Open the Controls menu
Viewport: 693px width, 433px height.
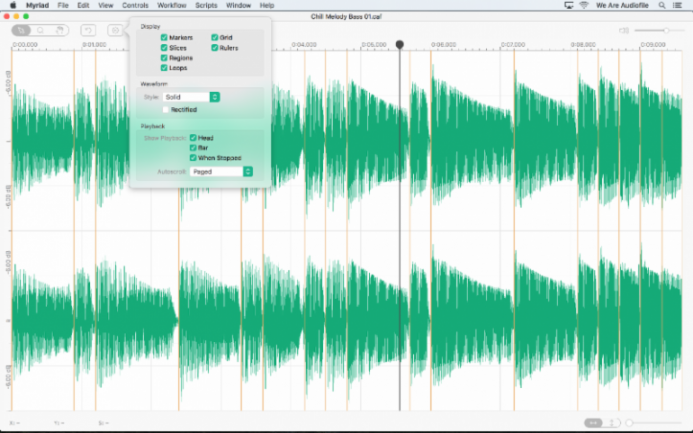[x=135, y=5]
